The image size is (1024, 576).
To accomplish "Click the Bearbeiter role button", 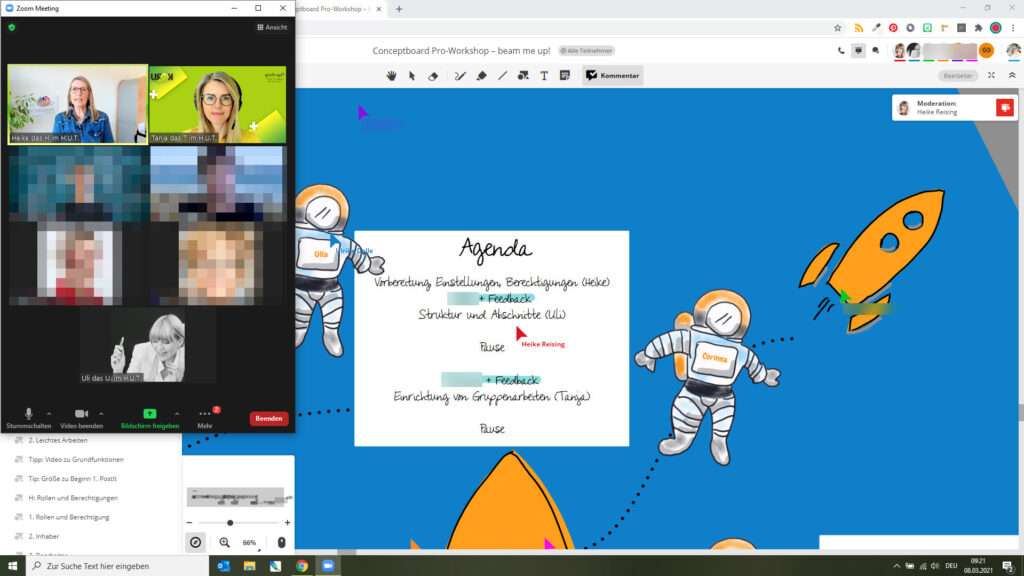I will pos(957,76).
